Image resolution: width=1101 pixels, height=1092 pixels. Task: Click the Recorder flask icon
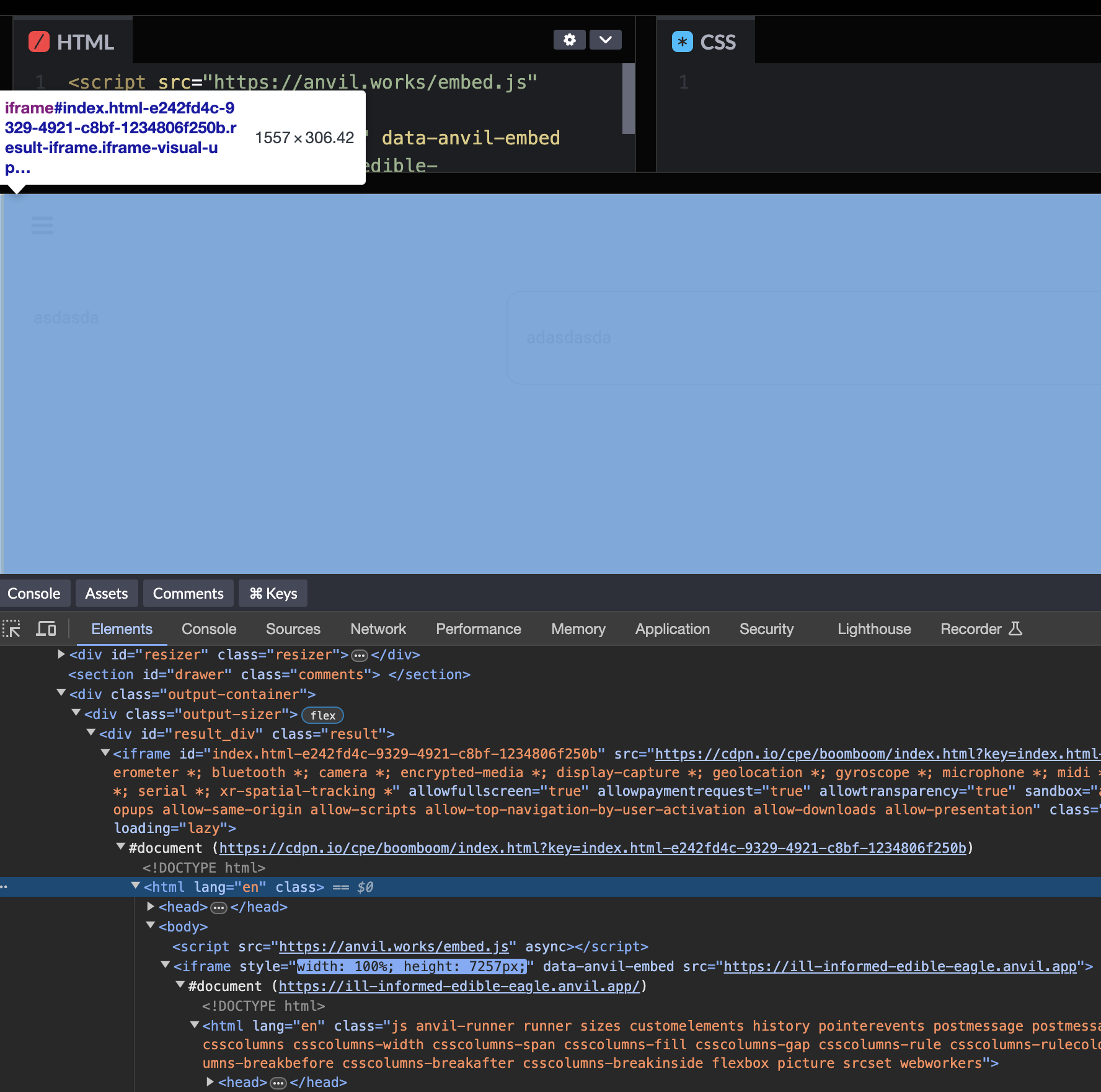pos(1015,629)
